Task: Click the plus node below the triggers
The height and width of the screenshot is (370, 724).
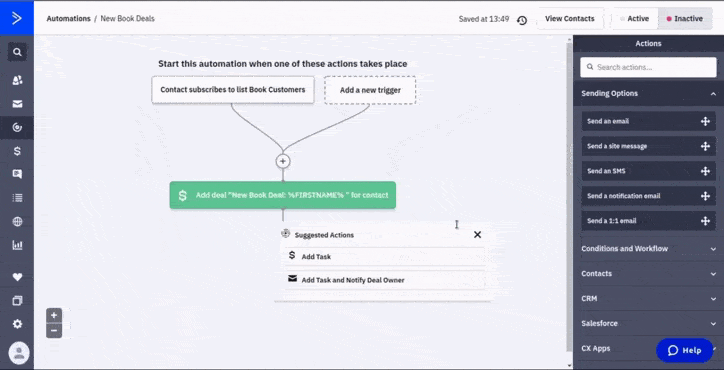Action: (283, 161)
